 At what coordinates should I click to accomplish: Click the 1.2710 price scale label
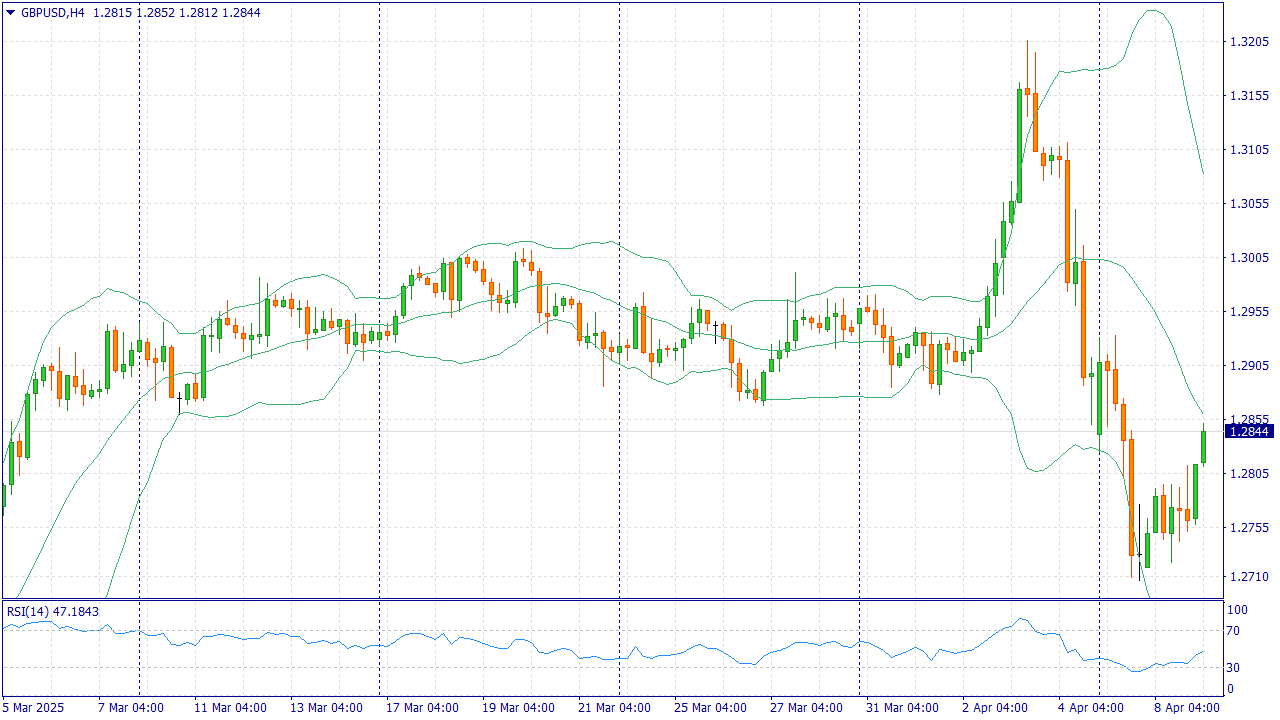(x=1248, y=577)
